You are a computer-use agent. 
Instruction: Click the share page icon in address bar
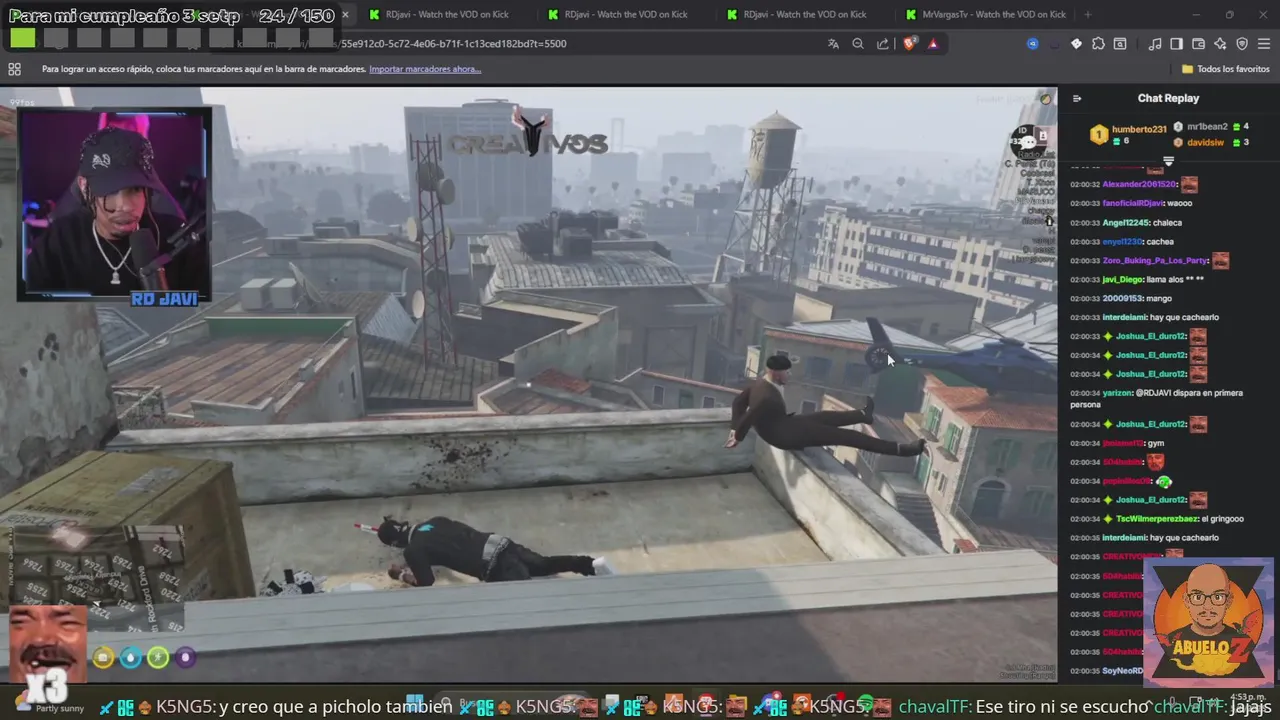pos(883,44)
